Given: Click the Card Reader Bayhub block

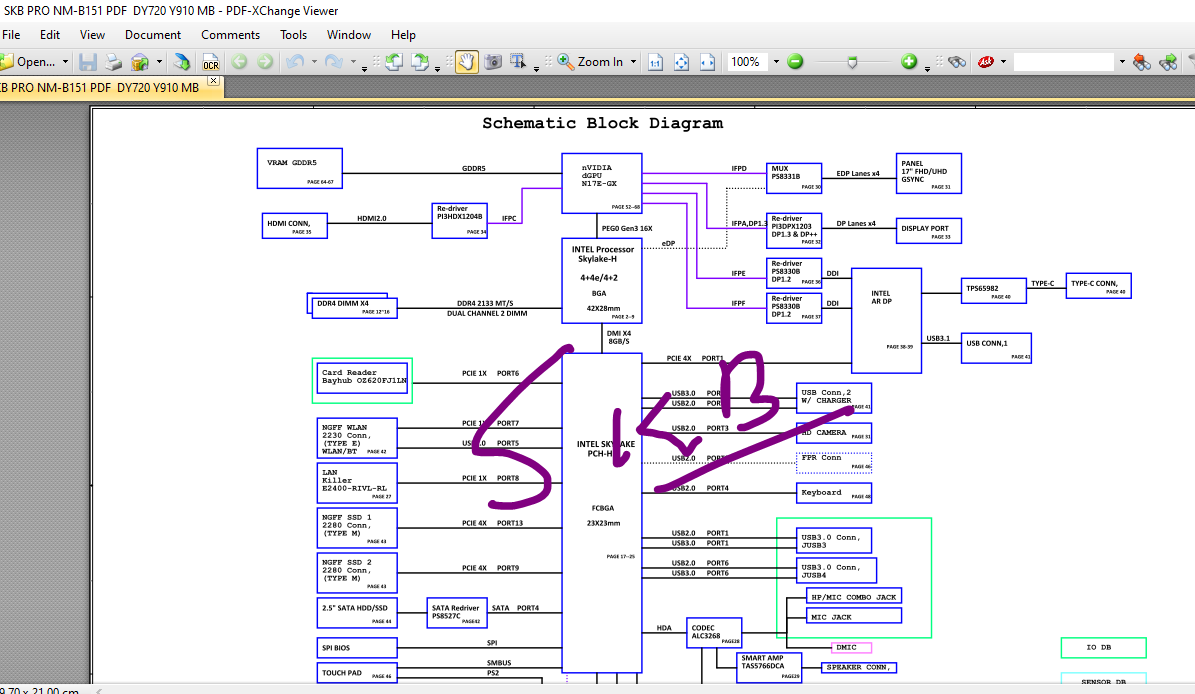Looking at the screenshot, I should coord(362,379).
